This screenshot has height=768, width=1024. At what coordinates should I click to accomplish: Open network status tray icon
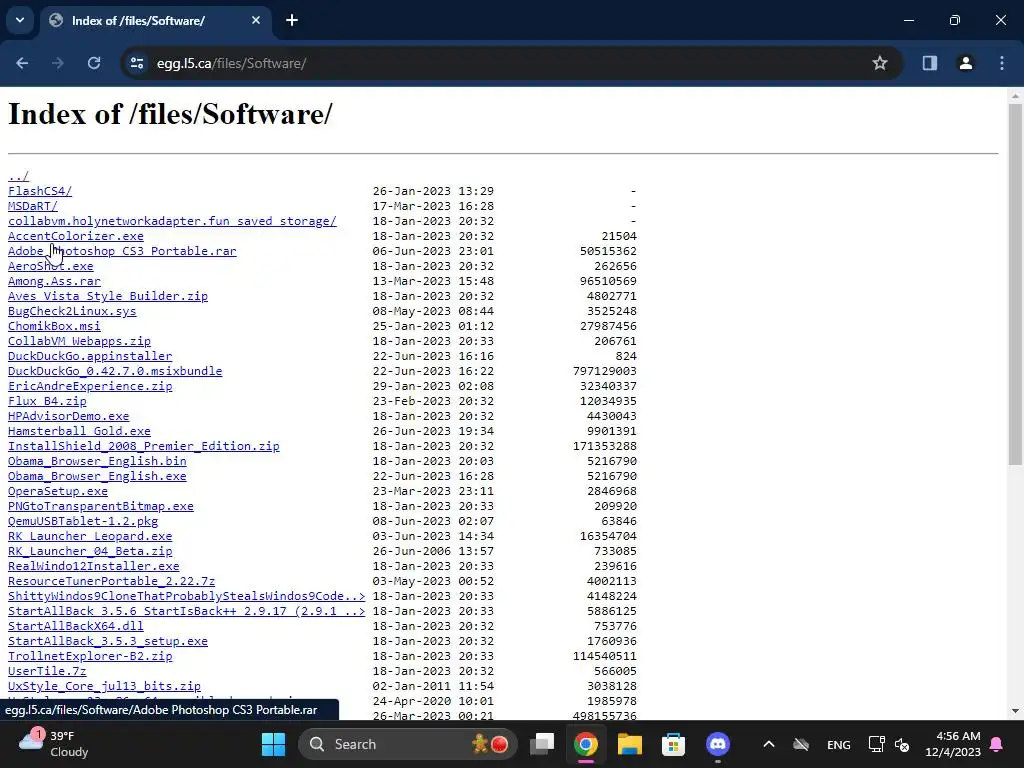point(876,744)
